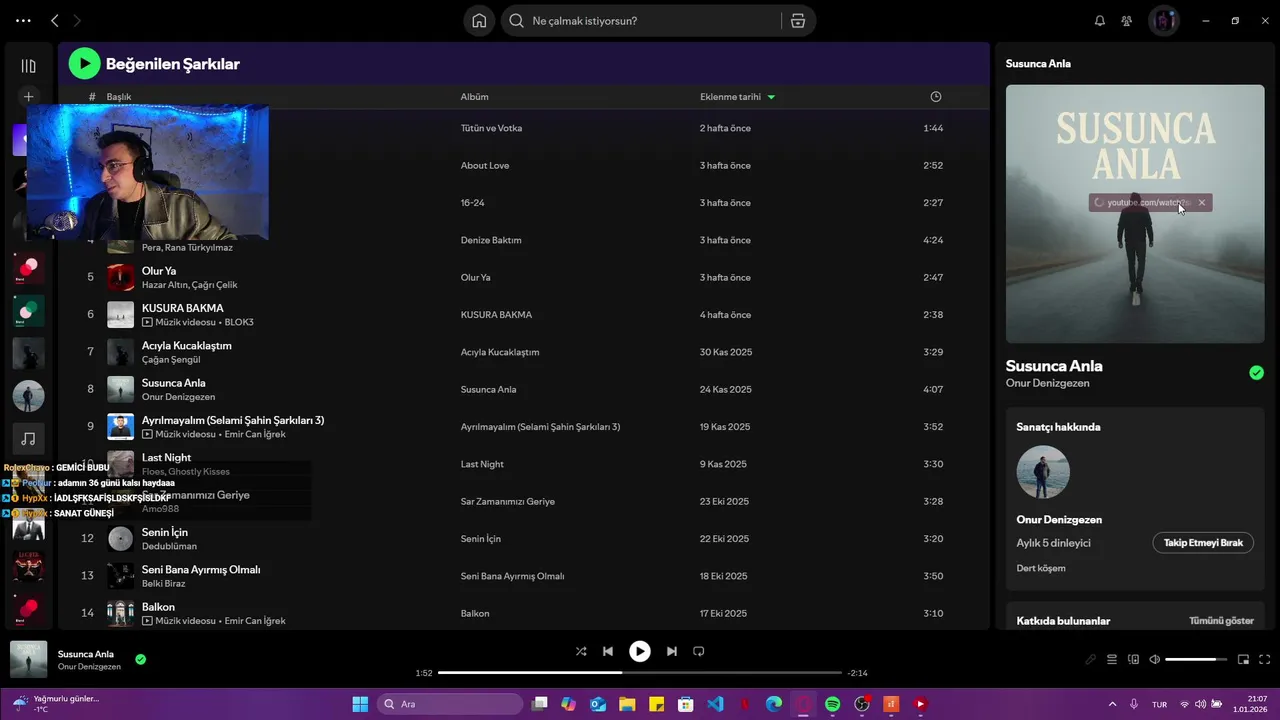Toggle shuffle playback
Viewport: 1280px width, 720px height.
click(x=581, y=651)
